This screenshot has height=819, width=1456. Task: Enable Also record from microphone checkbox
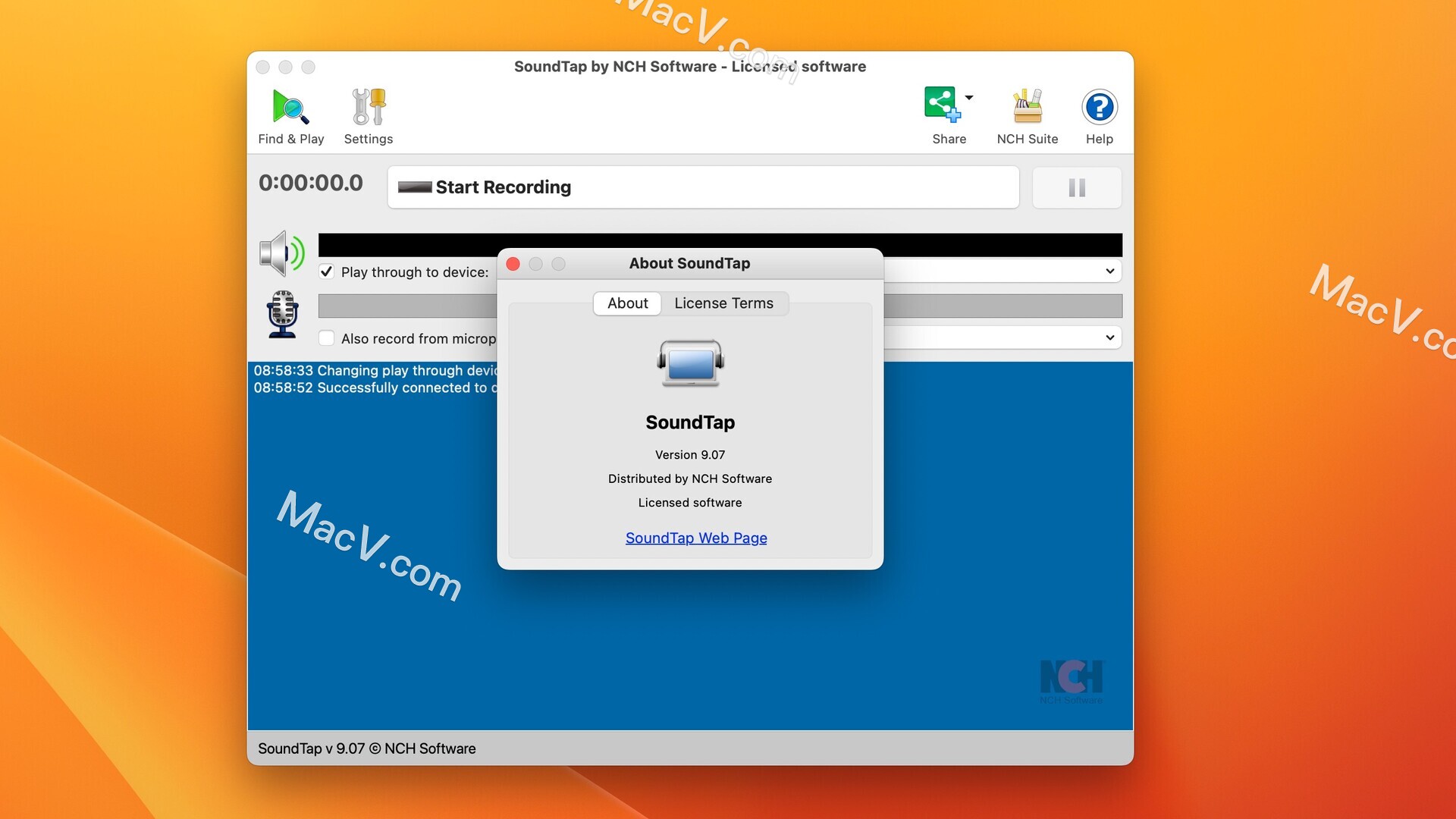click(327, 338)
